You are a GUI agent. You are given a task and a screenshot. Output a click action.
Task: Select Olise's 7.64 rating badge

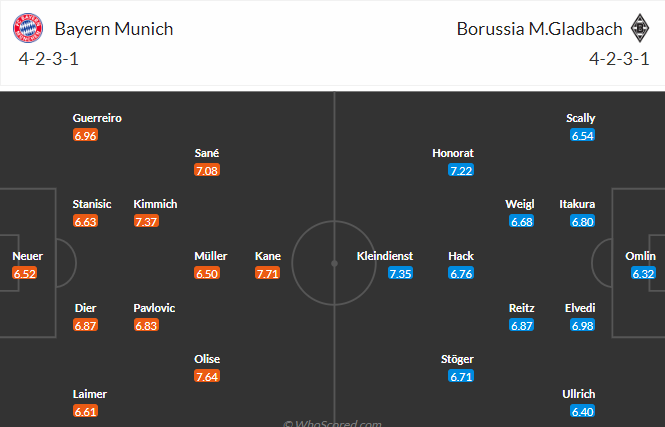(x=207, y=377)
